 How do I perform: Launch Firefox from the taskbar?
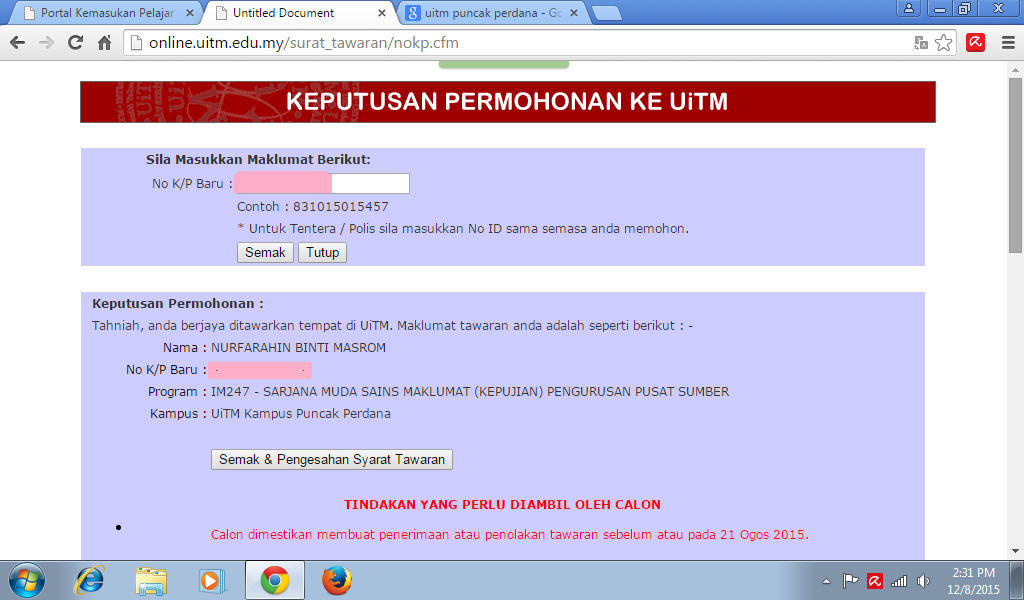[337, 580]
